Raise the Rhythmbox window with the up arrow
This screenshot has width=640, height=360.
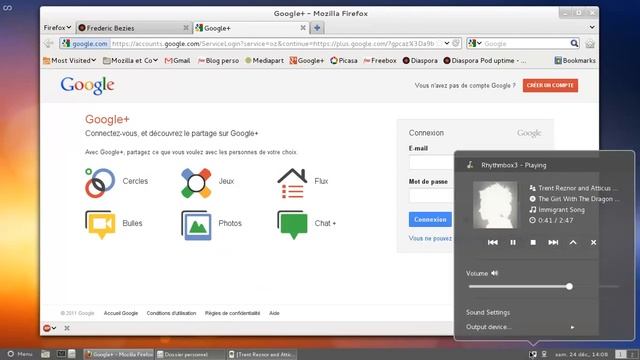[x=573, y=242]
